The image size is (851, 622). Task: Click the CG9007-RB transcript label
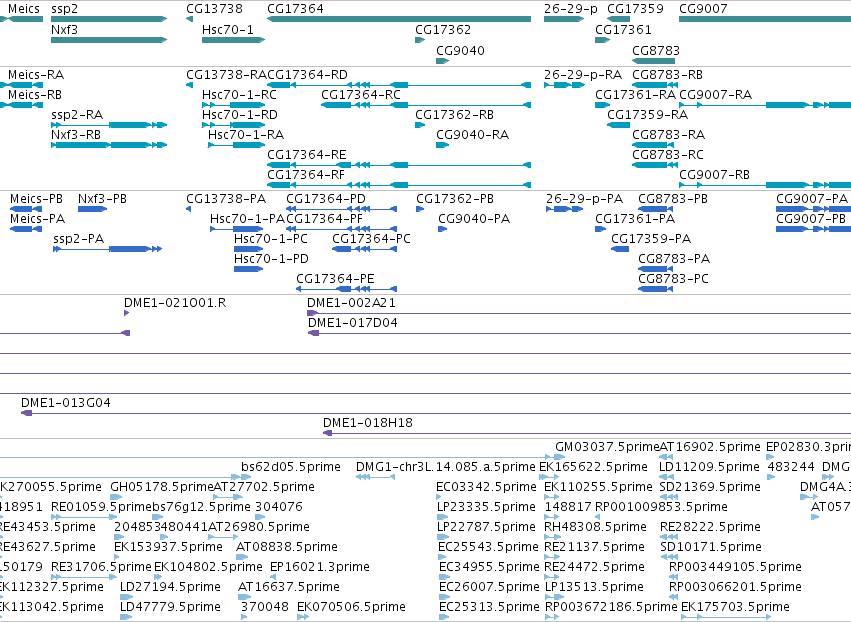click(714, 175)
